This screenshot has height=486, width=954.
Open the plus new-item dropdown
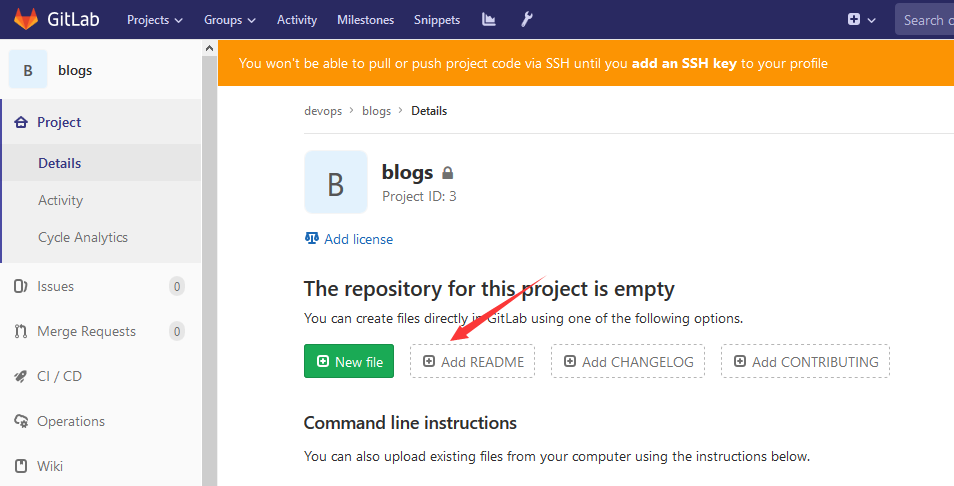click(x=861, y=20)
